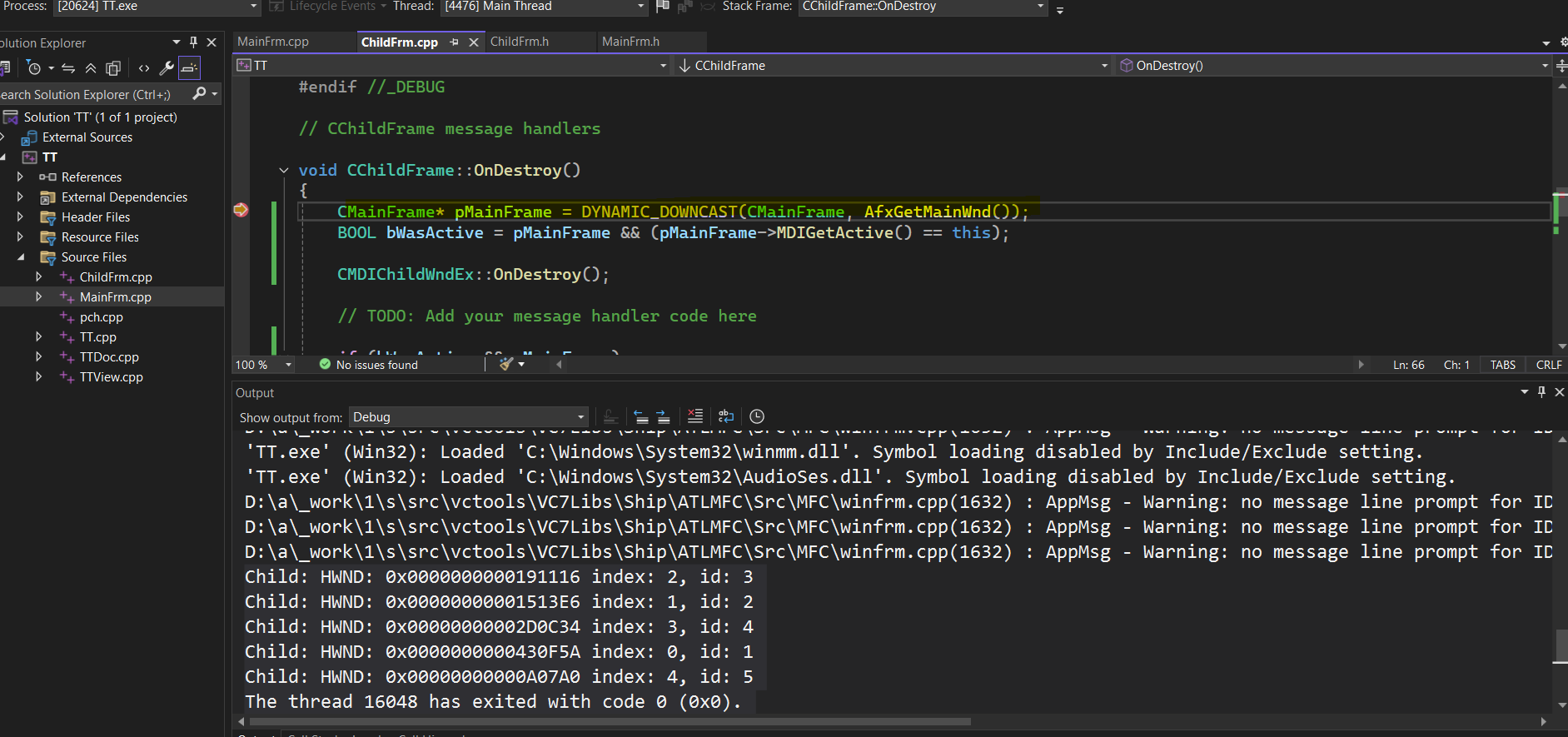Collapse the Source Files folder
Screen dimensions: 1568x737
click(x=20, y=257)
